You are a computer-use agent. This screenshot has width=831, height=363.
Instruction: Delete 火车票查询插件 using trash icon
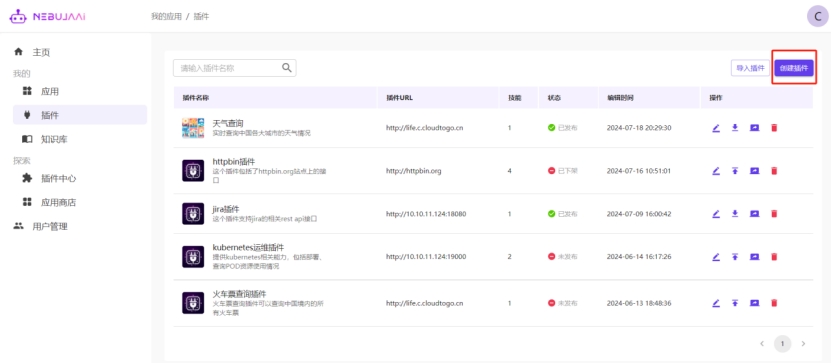pyautogui.click(x=774, y=303)
